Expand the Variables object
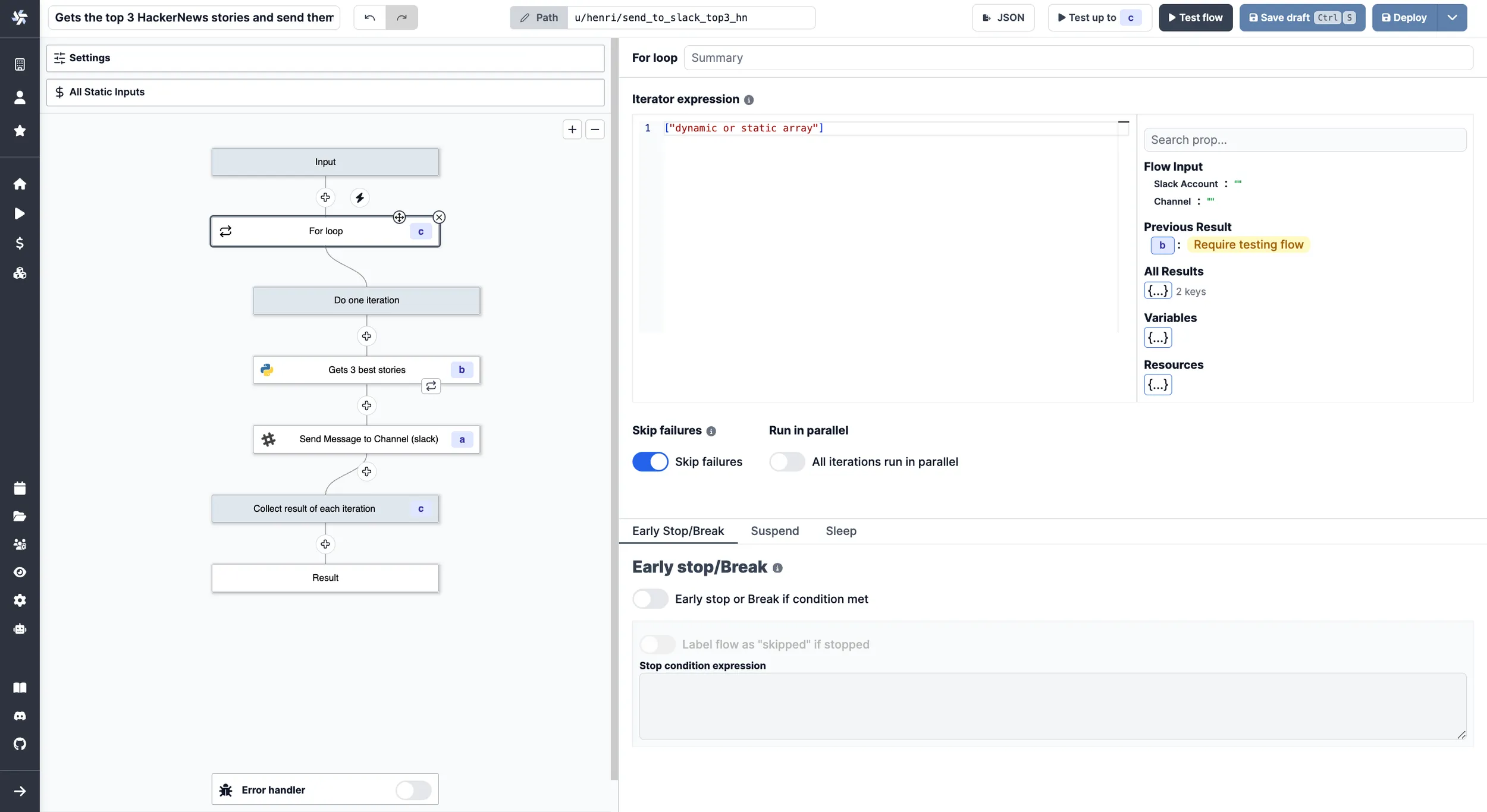 coord(1157,338)
